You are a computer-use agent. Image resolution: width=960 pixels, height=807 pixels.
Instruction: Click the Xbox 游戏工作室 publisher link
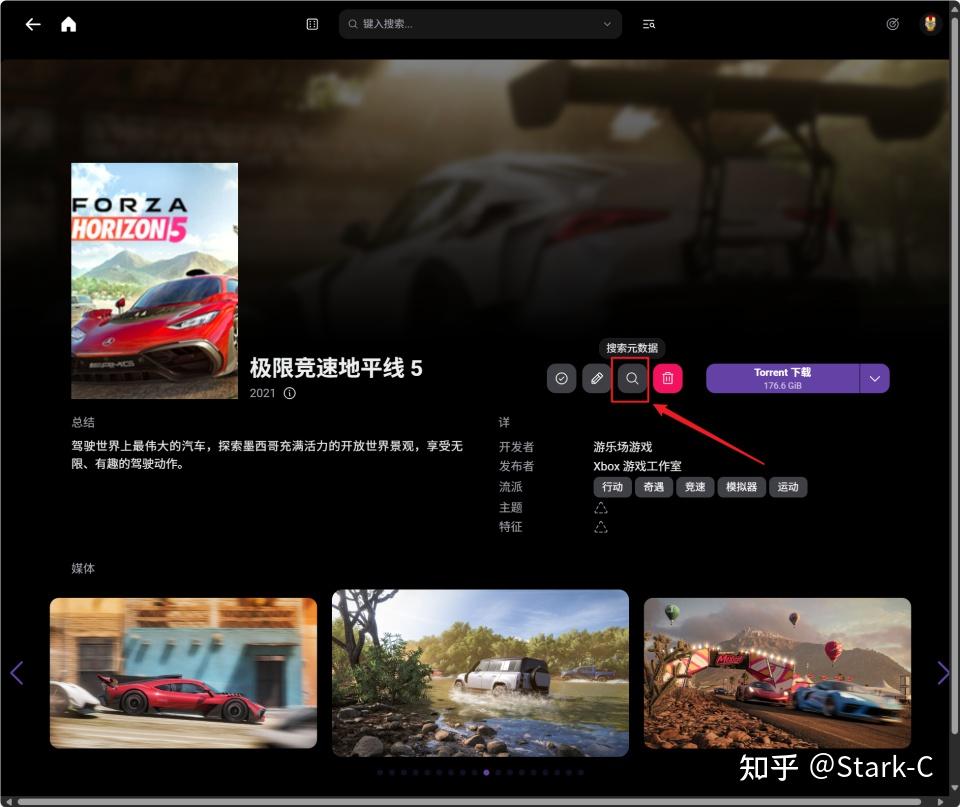pos(636,466)
